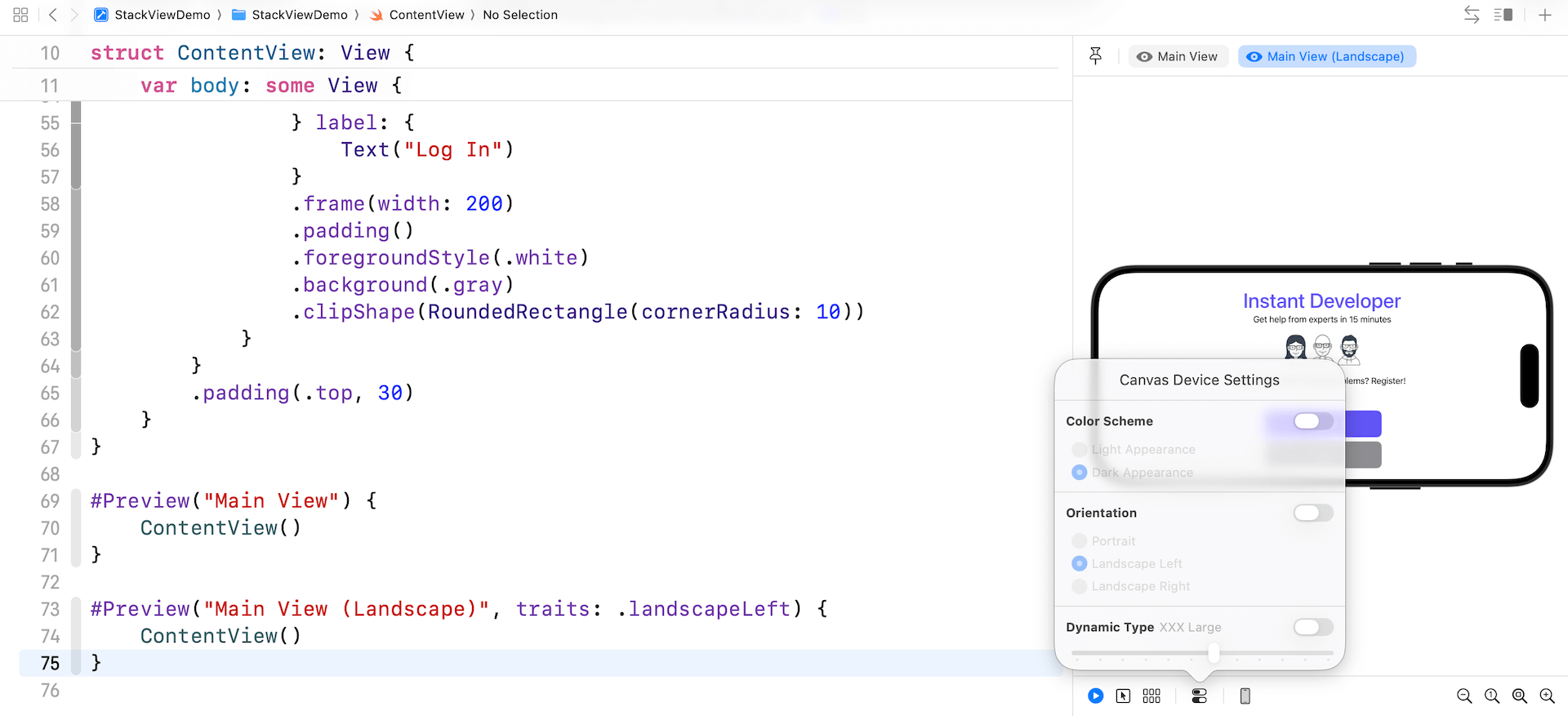This screenshot has width=1568, height=716.
Task: Enable the Dynamic Type override switch
Action: (x=1312, y=627)
